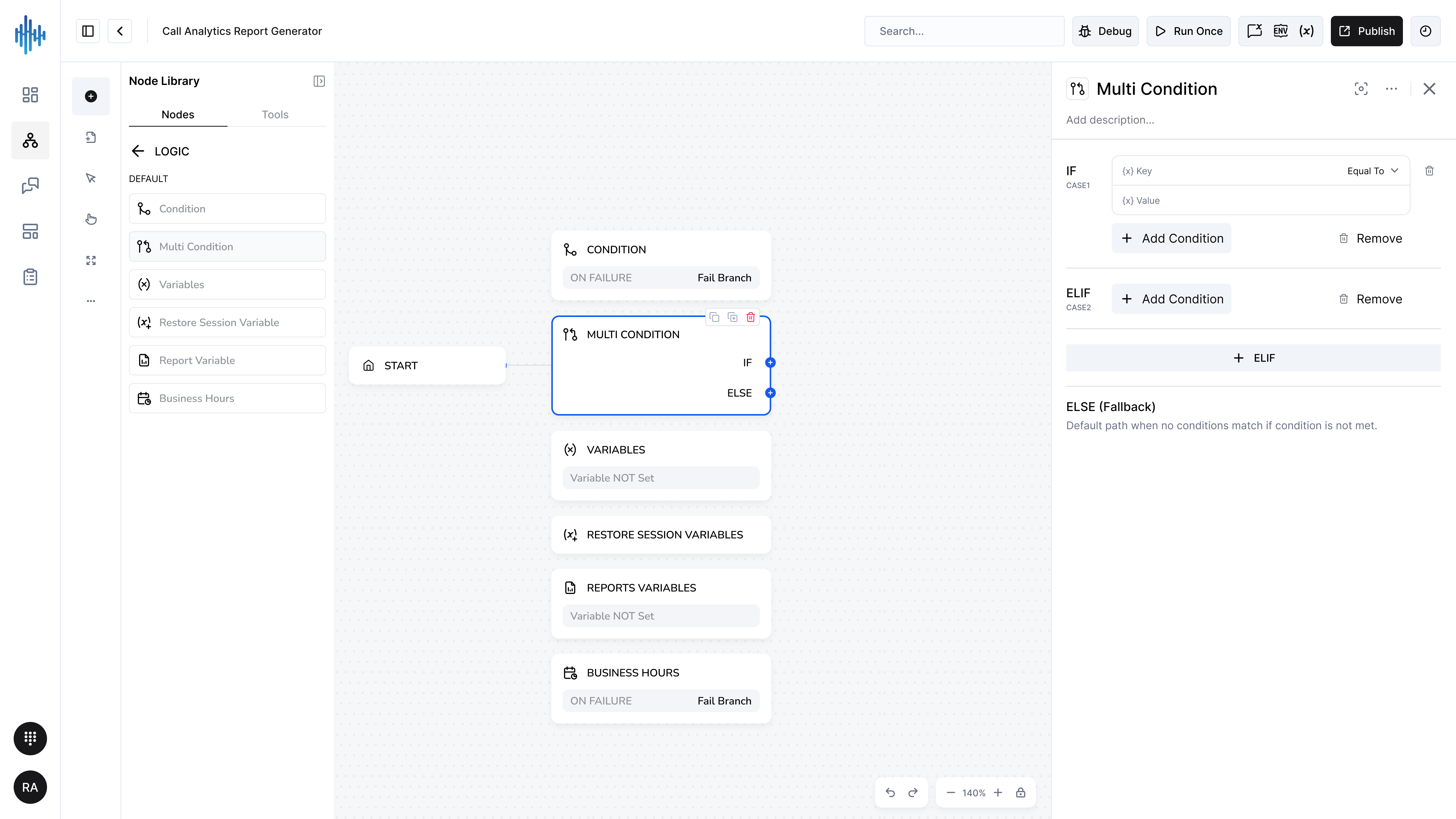Select Multi Condition node in library
This screenshot has height=819, width=1456.
click(227, 246)
